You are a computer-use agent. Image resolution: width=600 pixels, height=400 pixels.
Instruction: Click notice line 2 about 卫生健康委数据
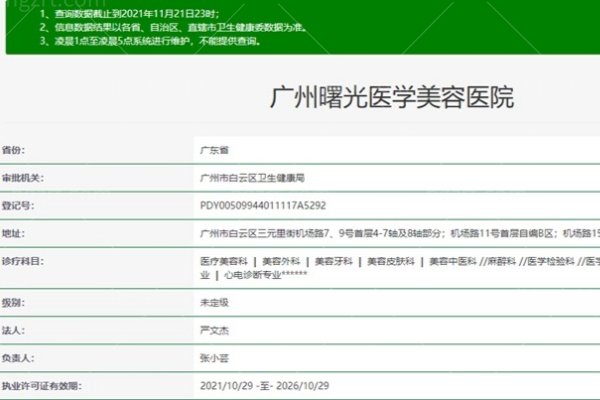173,28
